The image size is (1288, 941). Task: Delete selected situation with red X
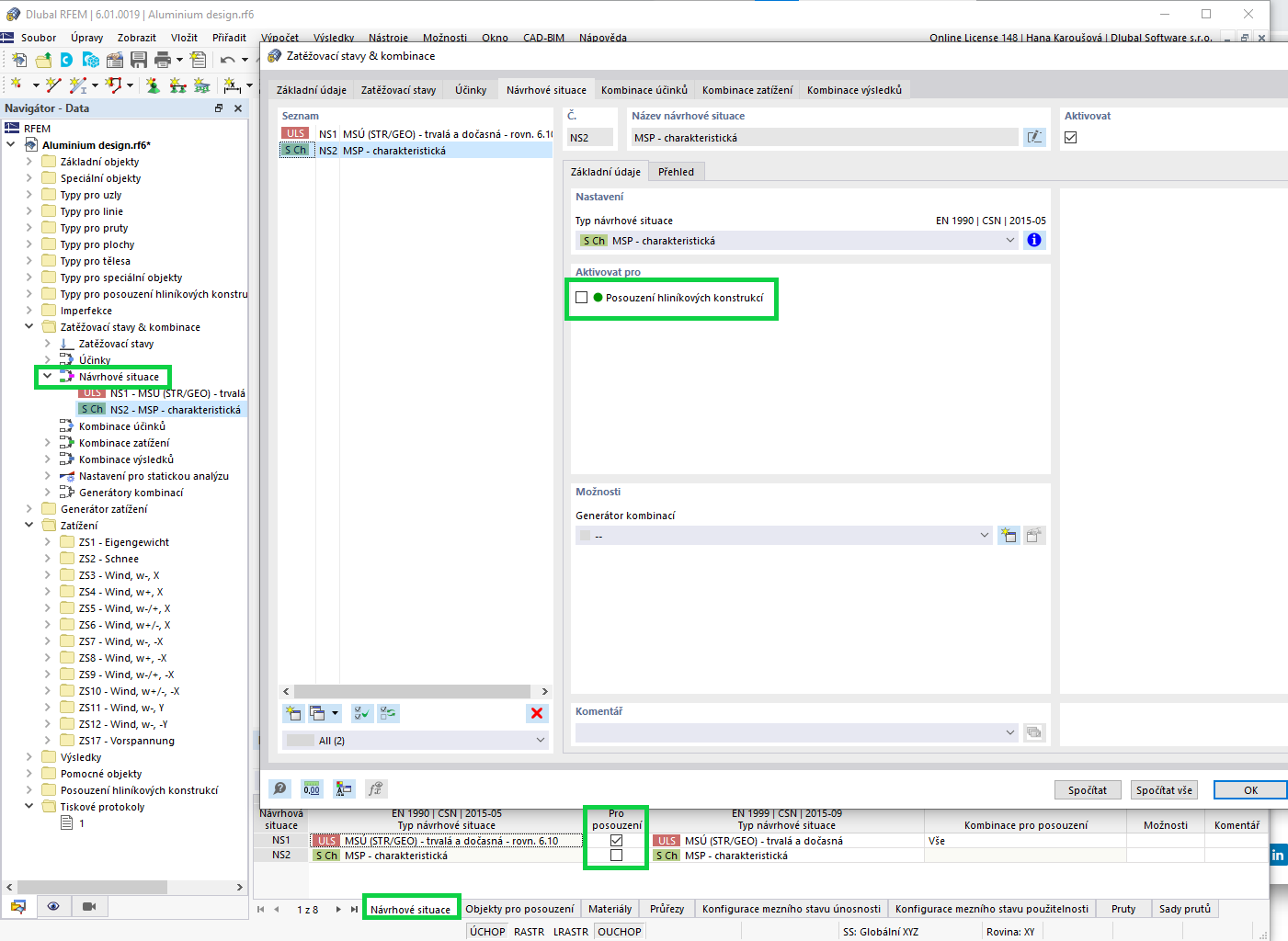point(537,713)
